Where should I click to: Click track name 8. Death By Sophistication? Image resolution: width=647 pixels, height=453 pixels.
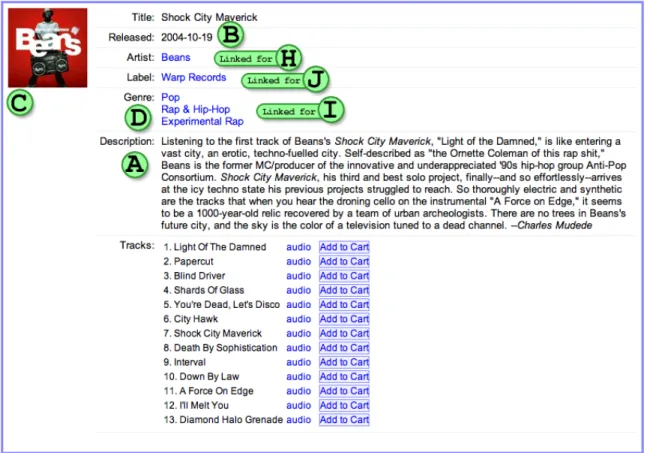220,348
